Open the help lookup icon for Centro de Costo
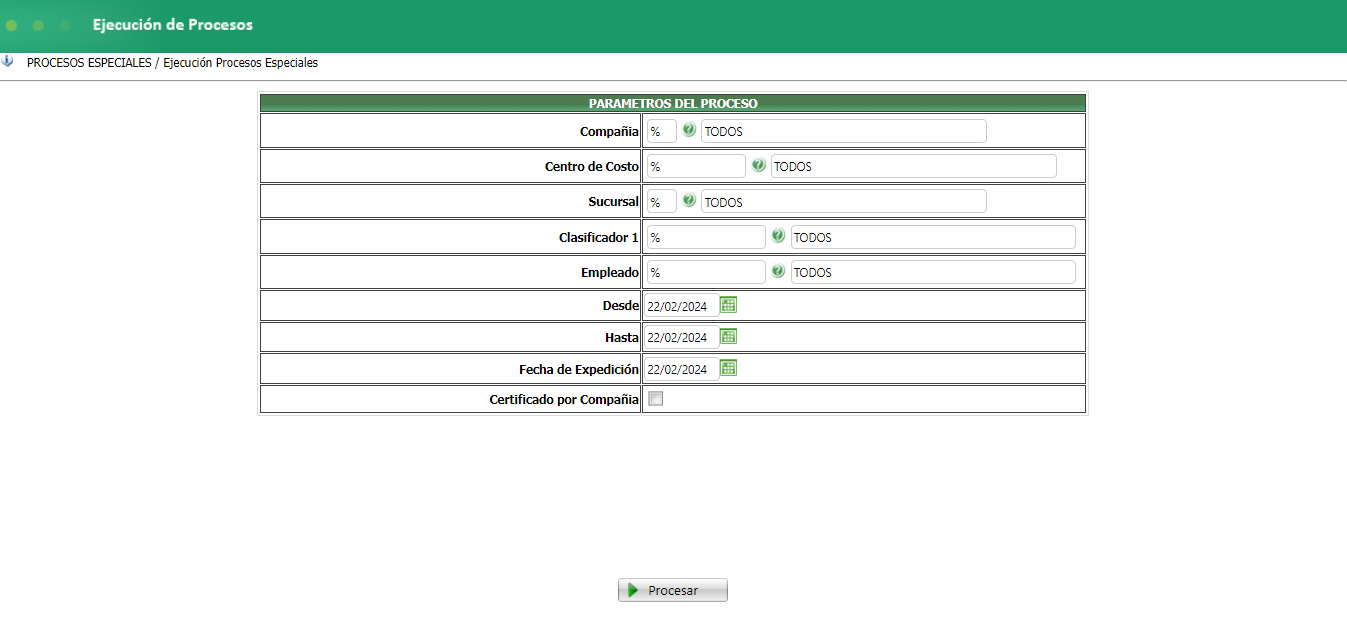 click(x=759, y=165)
